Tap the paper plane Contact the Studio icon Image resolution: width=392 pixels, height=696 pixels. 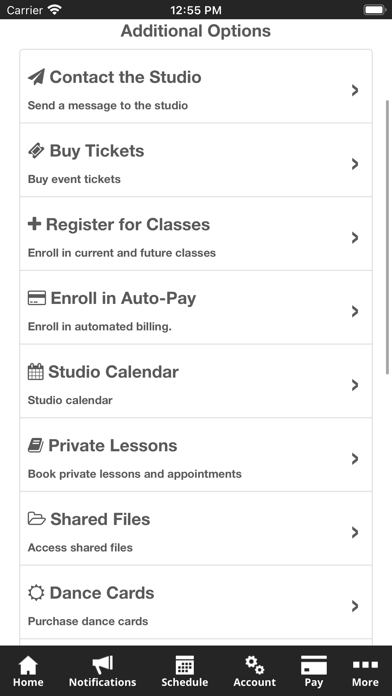tap(36, 77)
